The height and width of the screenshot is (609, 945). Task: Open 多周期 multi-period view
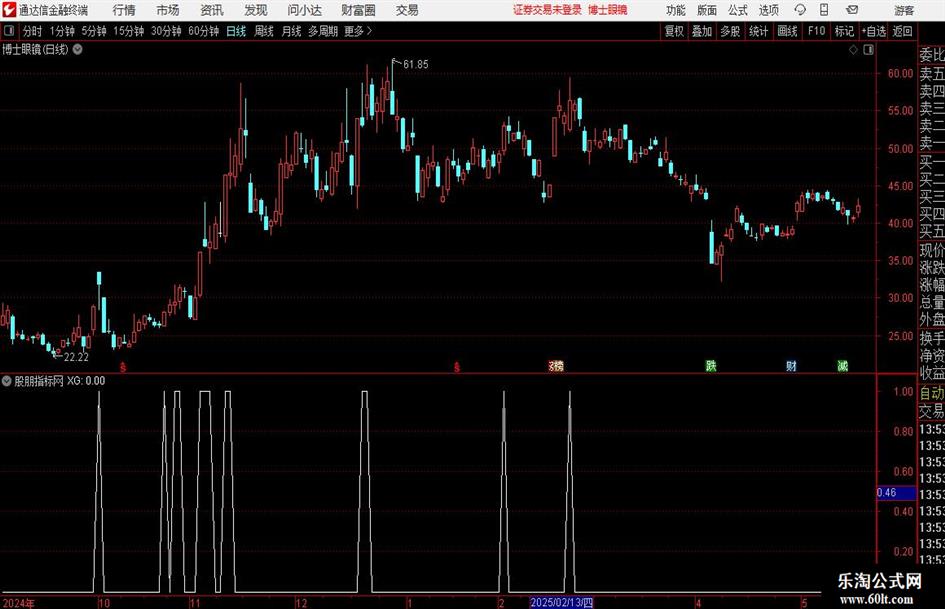point(323,31)
